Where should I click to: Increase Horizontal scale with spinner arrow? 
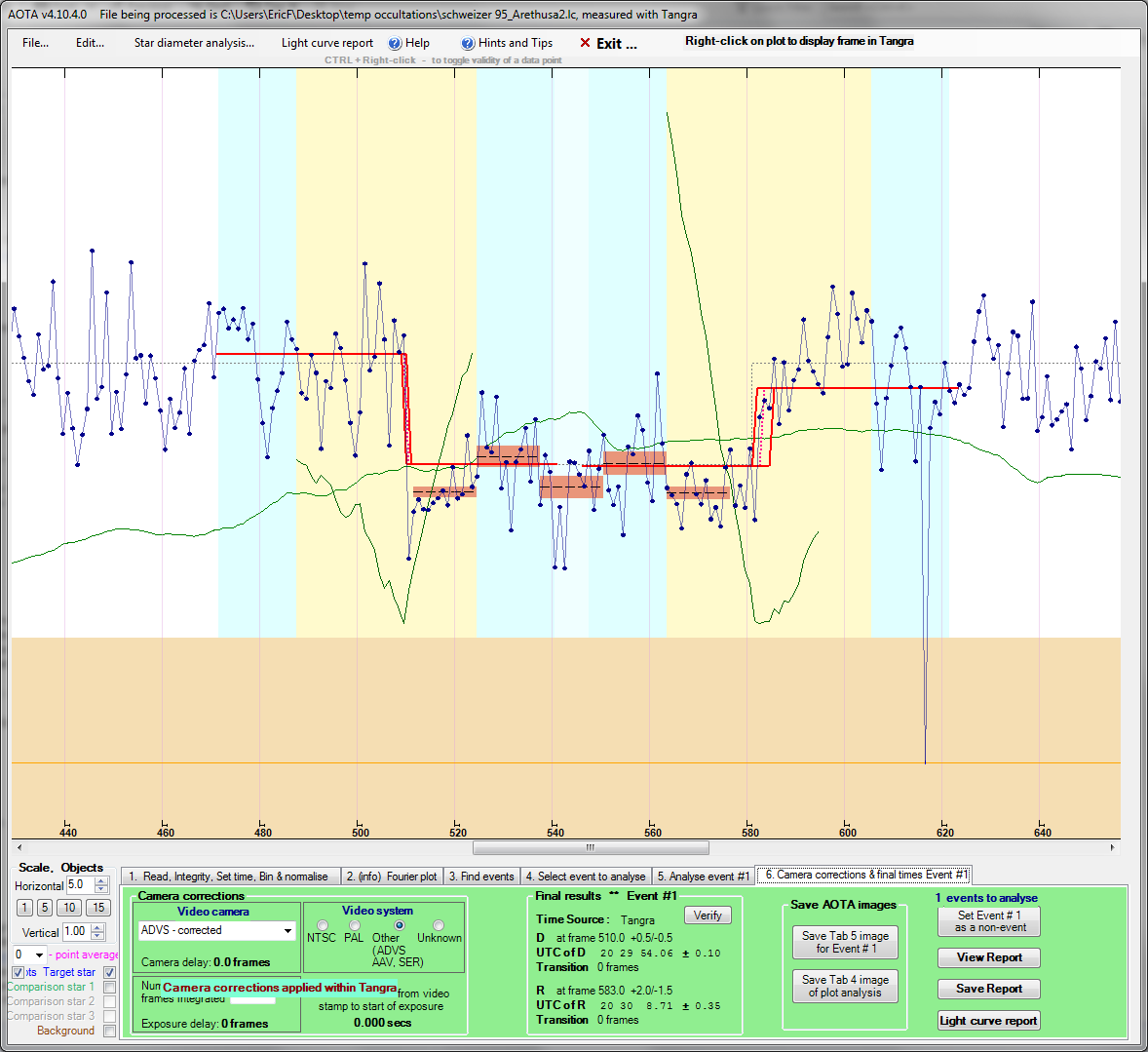tap(101, 881)
